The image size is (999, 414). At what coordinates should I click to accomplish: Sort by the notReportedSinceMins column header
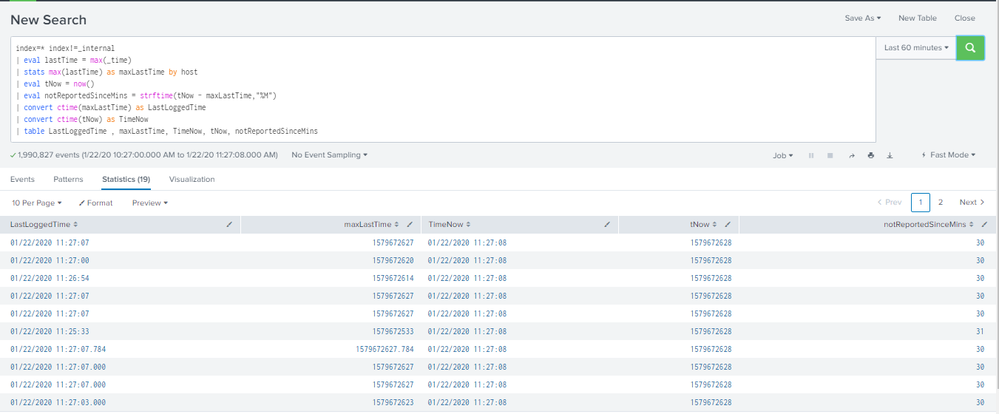930,224
